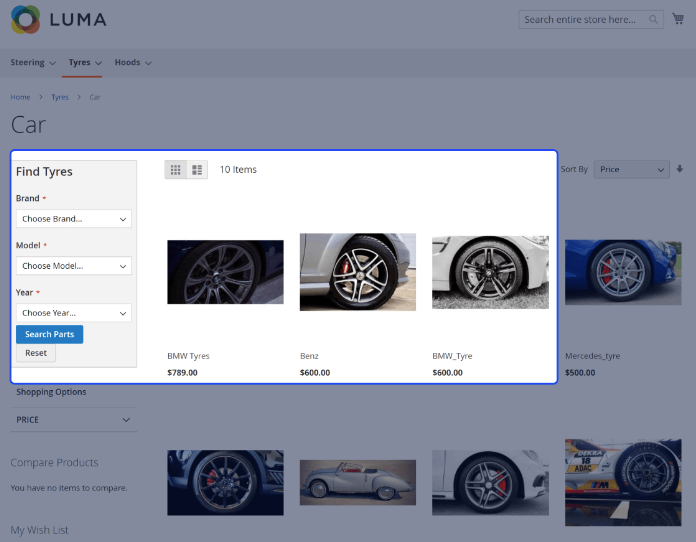The height and width of the screenshot is (542, 696).
Task: Go to Tyres breadcrumb link
Action: pos(60,97)
